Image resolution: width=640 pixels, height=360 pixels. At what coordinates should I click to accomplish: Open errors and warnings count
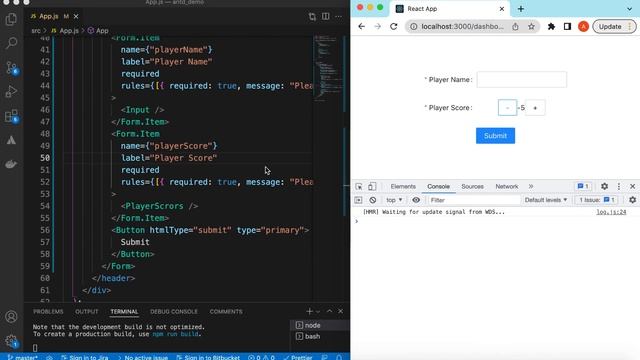[x=261, y=357]
